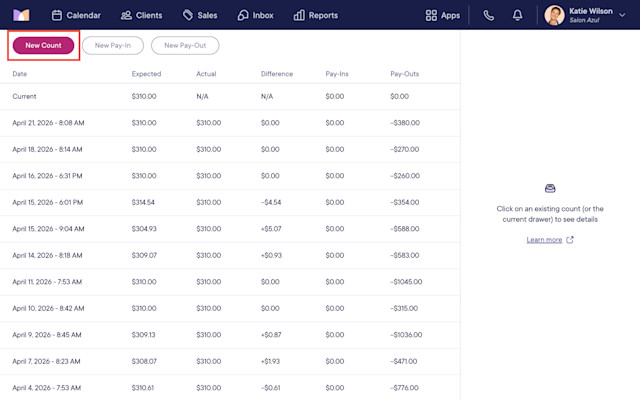Open the April 21, 2026 - 8:08 AM count

point(230,123)
